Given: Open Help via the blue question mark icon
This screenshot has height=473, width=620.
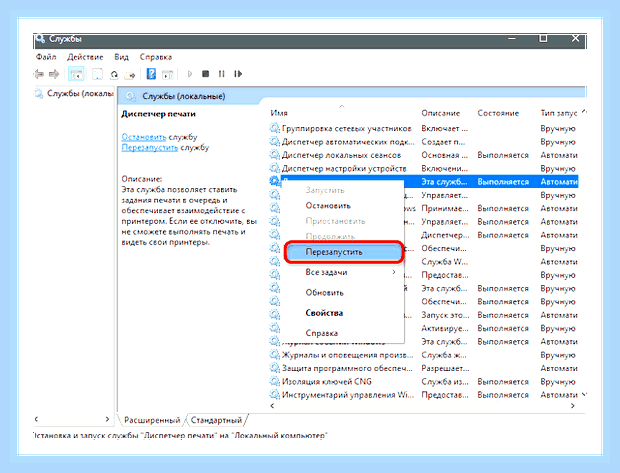Looking at the screenshot, I should coord(151,74).
